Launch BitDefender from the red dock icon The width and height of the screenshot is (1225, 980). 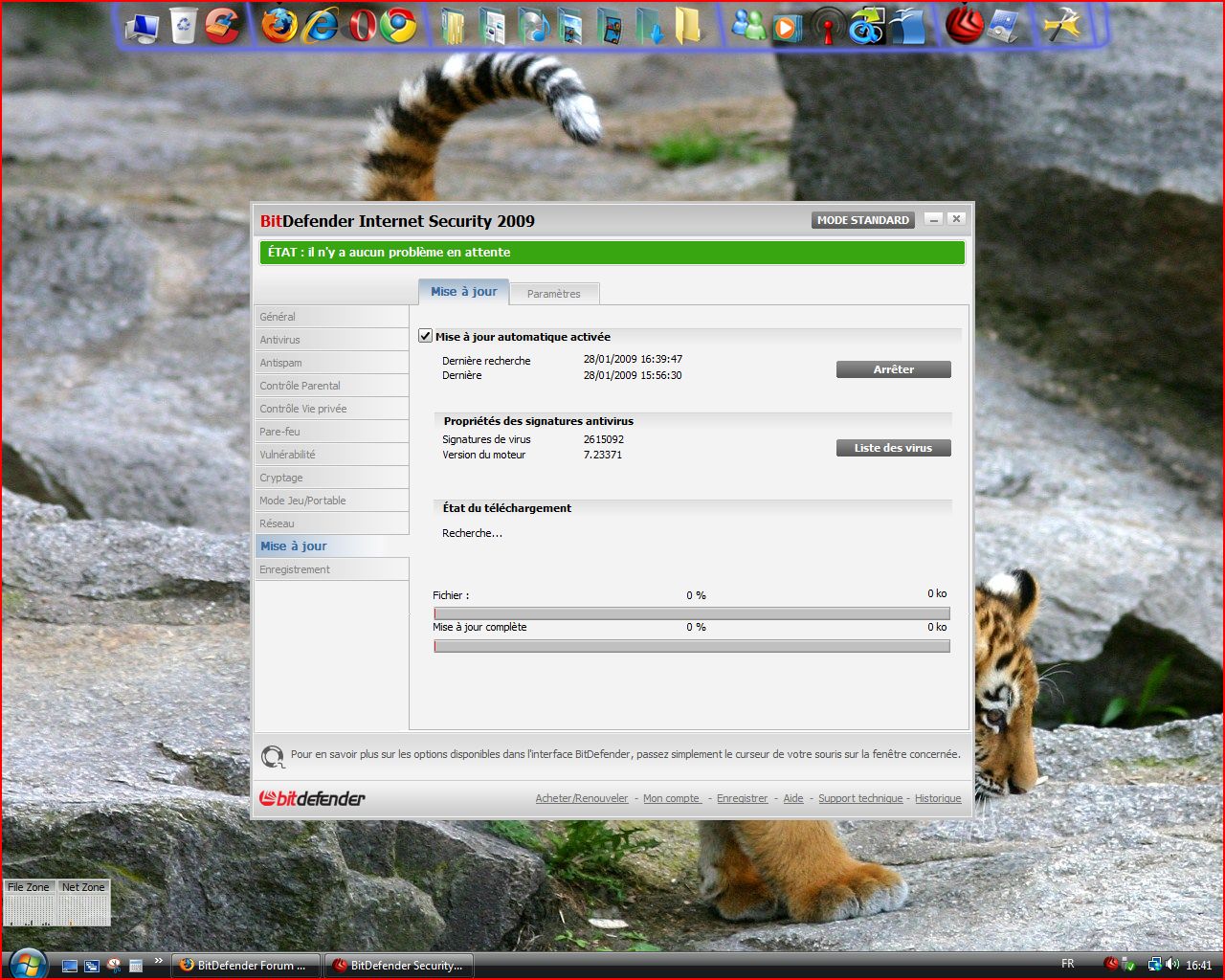coord(963,26)
